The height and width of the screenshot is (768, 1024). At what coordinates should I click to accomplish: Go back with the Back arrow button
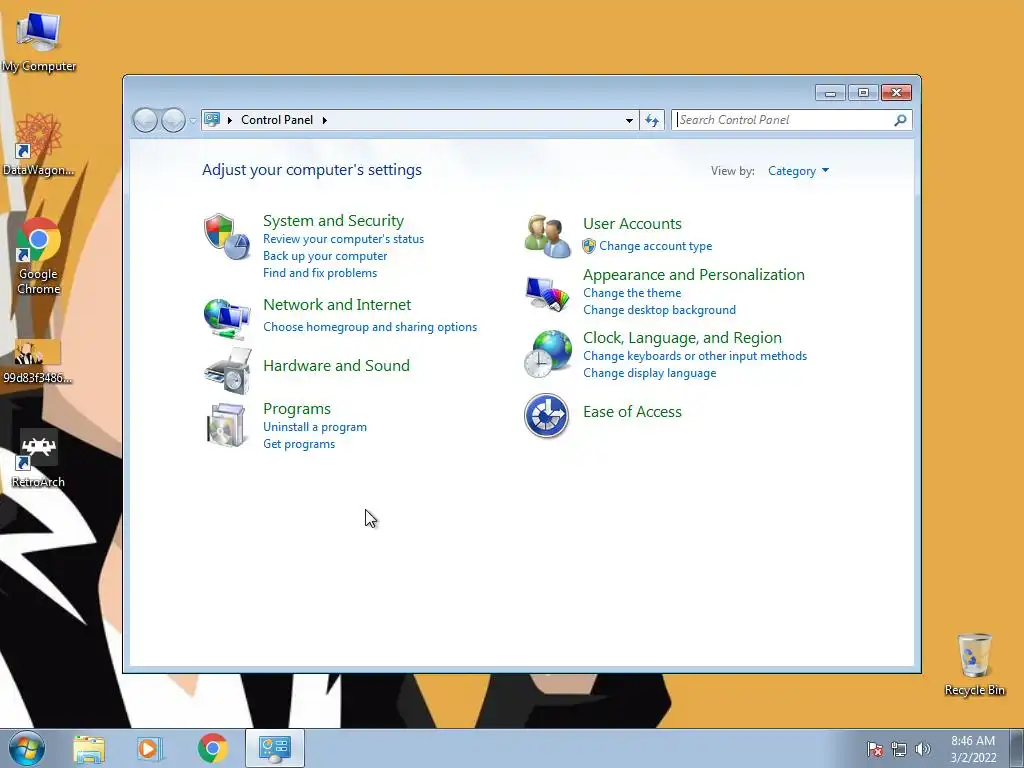(145, 120)
